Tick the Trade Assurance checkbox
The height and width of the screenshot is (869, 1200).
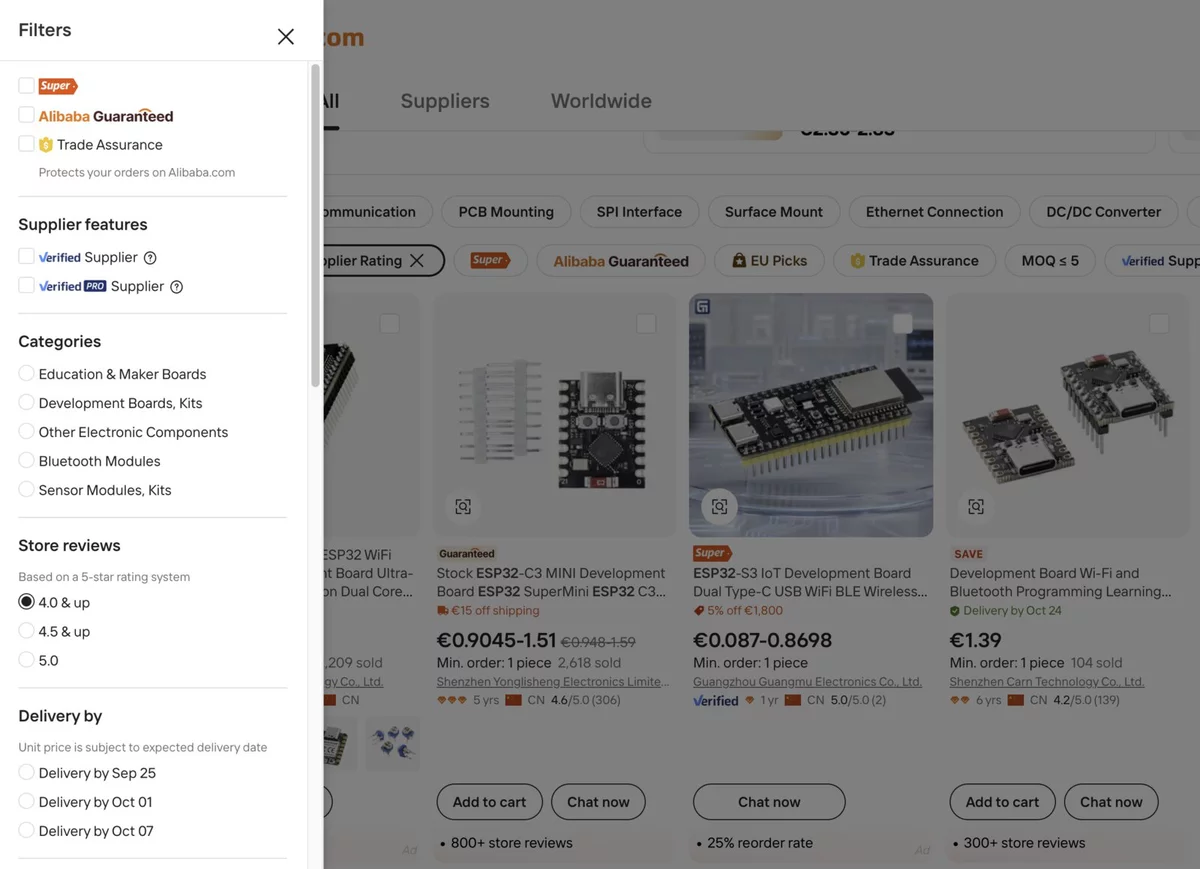tap(26, 144)
